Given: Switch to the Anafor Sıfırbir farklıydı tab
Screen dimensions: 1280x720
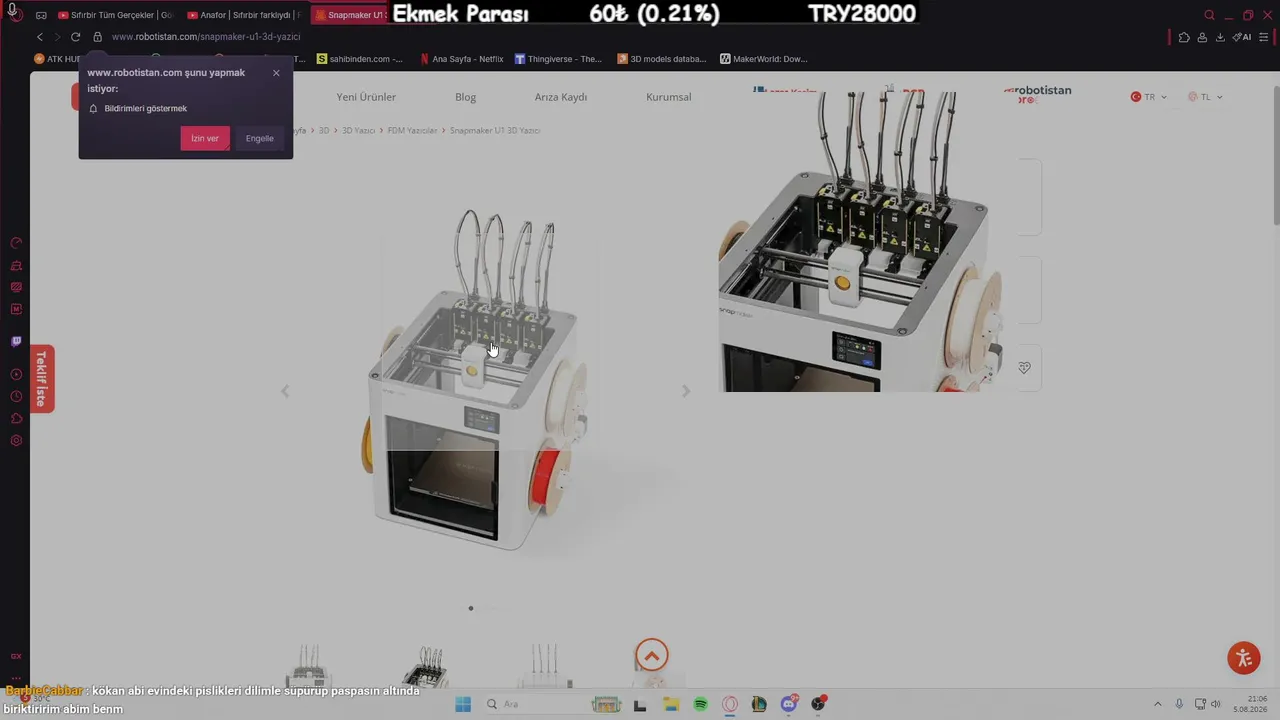Looking at the screenshot, I should point(244,15).
